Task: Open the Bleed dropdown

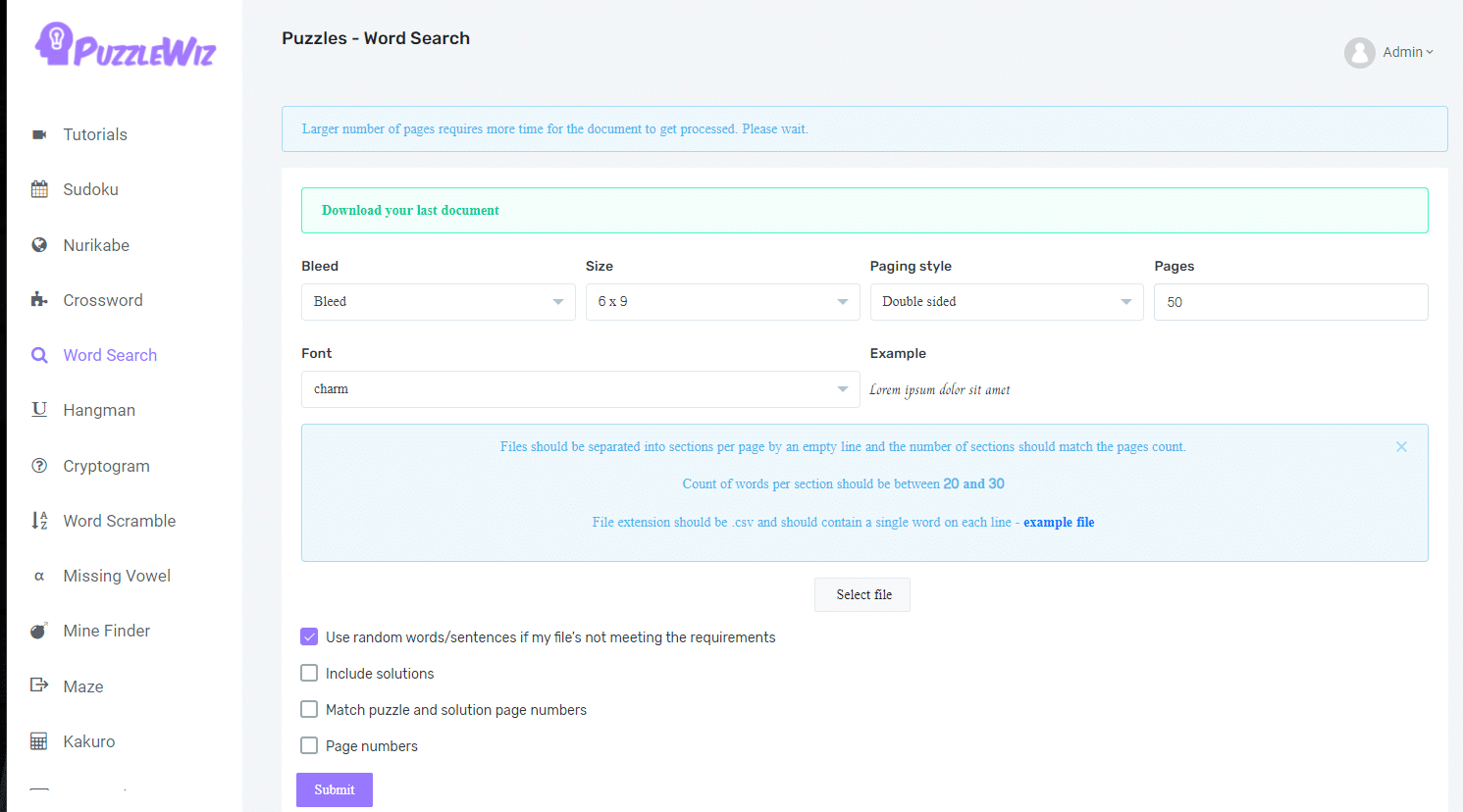Action: pos(438,302)
